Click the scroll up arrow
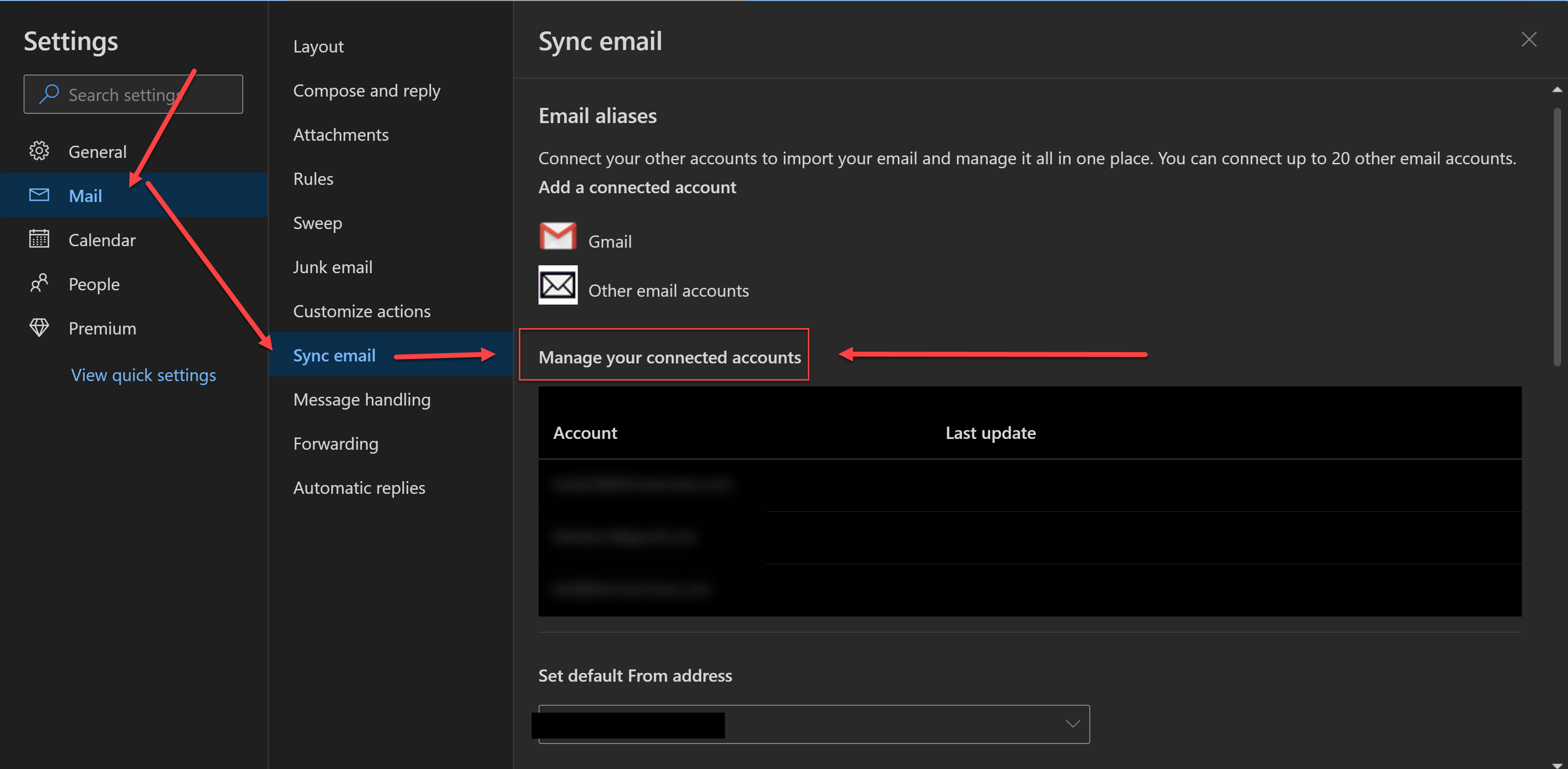Viewport: 1568px width, 769px height. click(x=1557, y=89)
